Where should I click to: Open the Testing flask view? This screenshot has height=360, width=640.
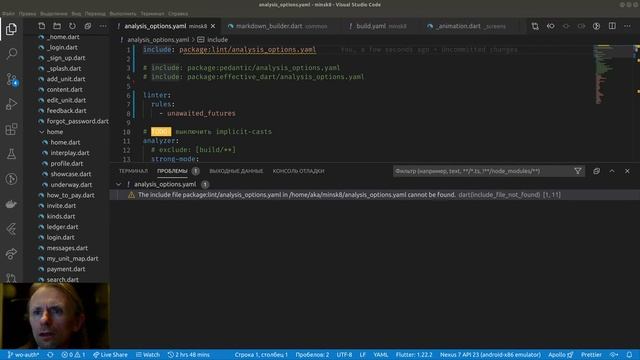click(x=11, y=154)
